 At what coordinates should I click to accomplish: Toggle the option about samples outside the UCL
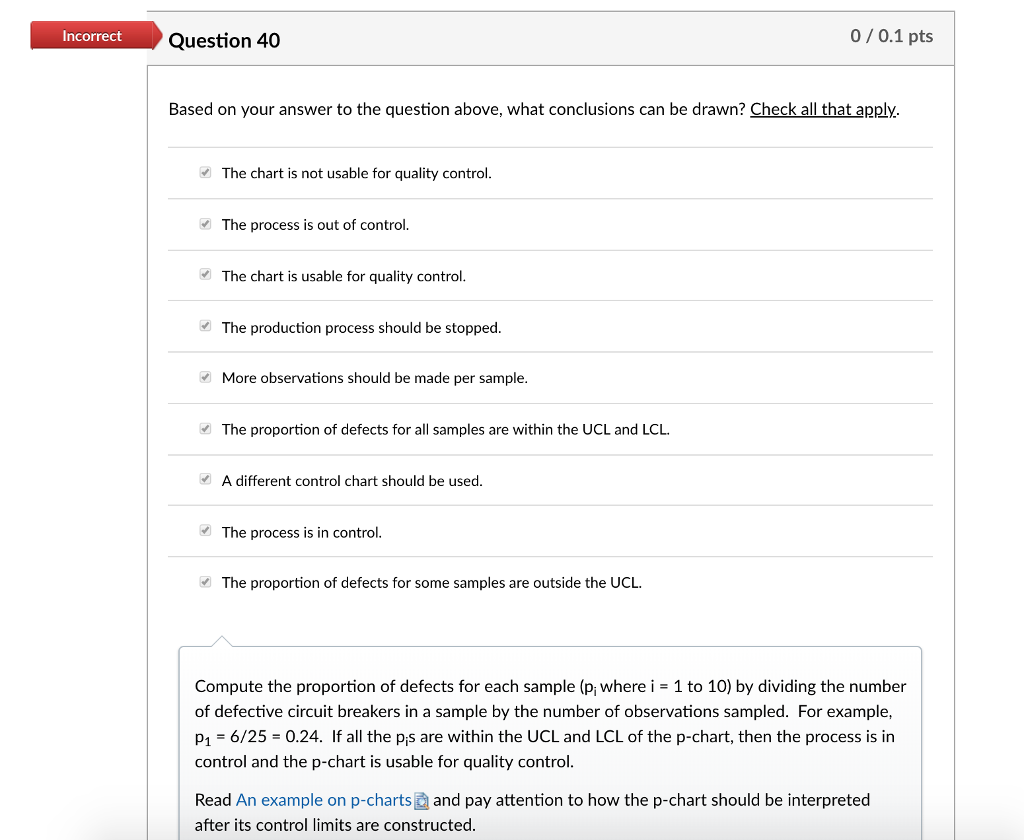click(204, 581)
